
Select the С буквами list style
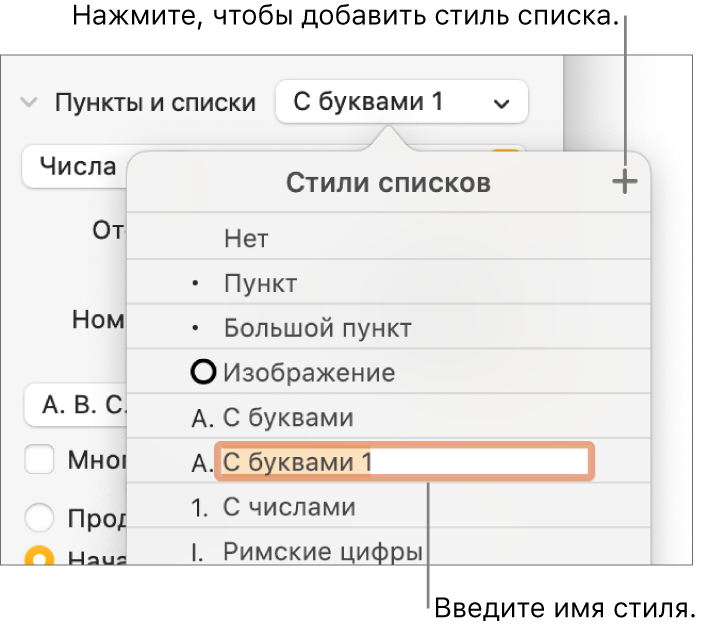(x=388, y=417)
